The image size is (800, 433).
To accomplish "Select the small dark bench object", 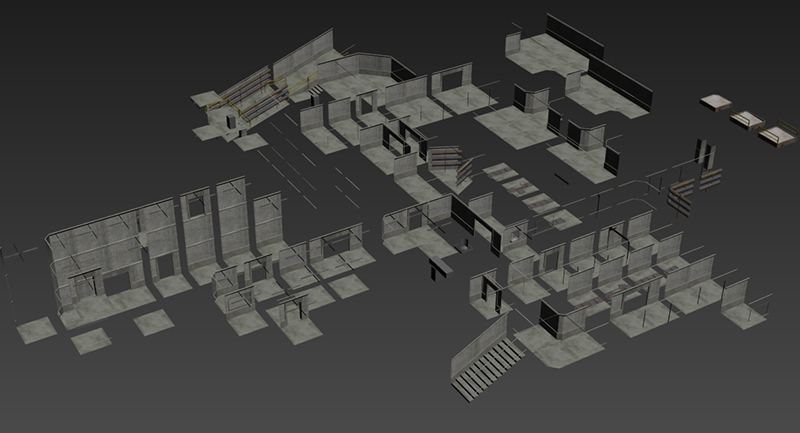I will point(441,267).
